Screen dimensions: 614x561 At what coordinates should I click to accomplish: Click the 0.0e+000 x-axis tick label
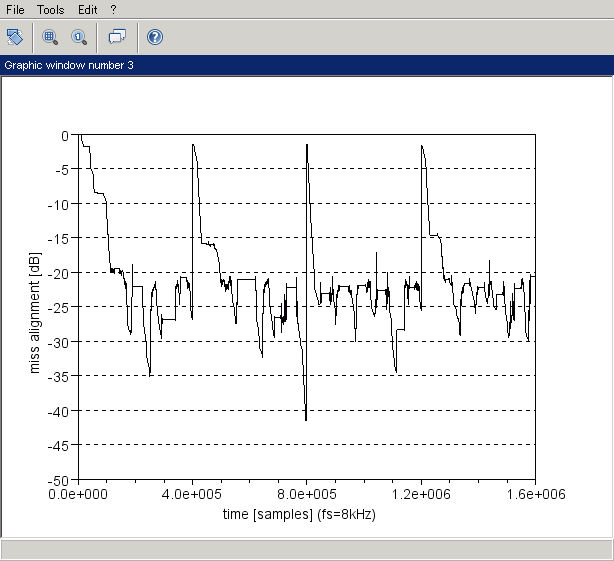[x=78, y=494]
